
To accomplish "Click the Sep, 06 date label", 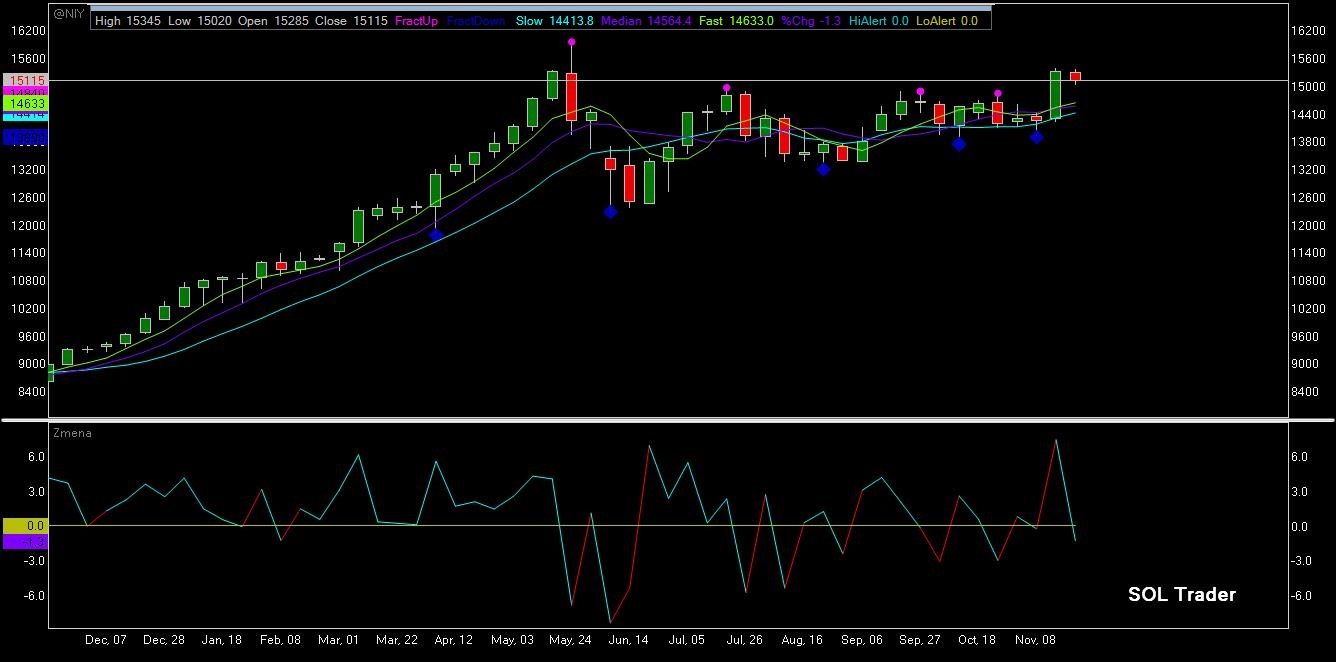I will 862,640.
